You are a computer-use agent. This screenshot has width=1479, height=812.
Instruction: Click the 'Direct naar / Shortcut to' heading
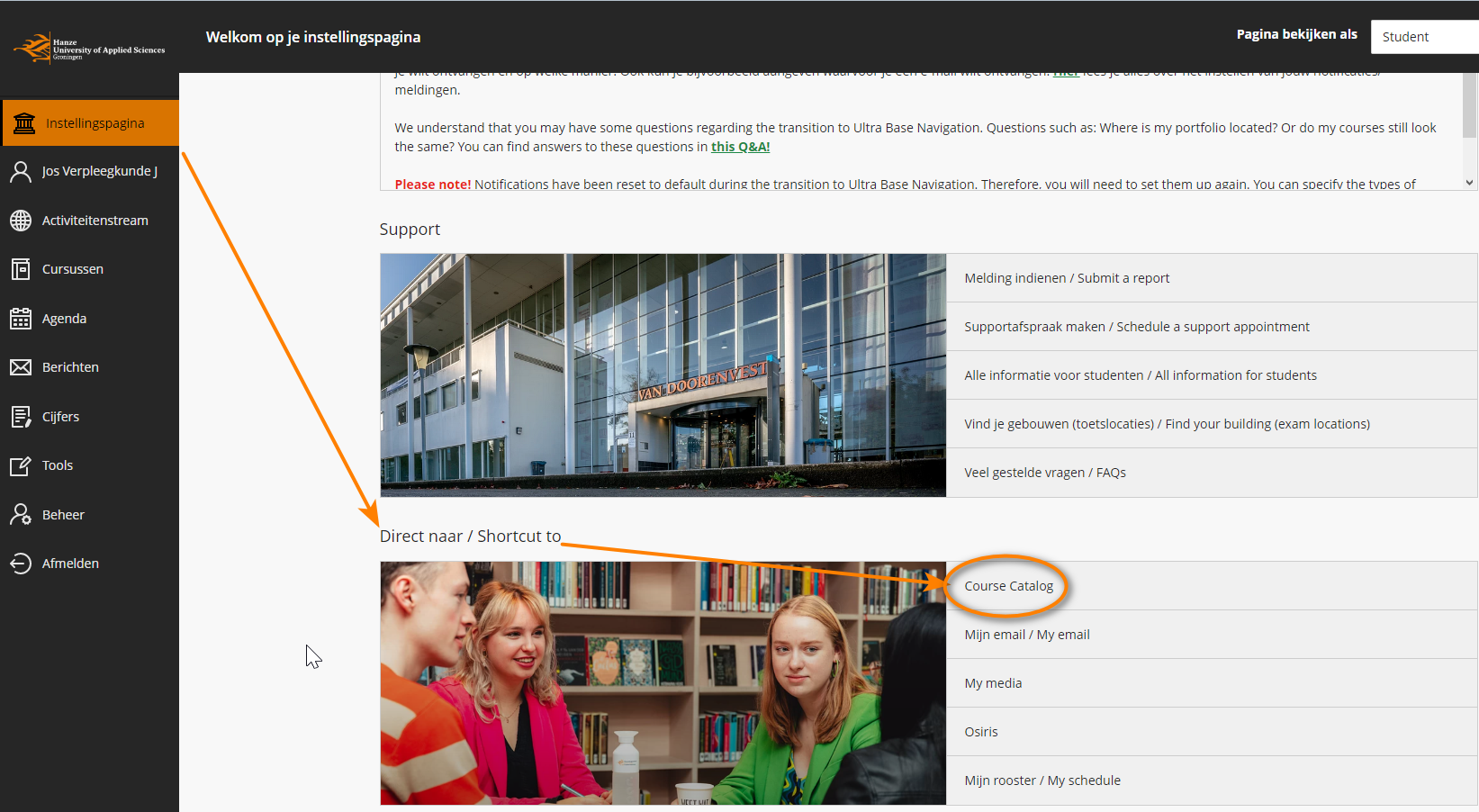(x=470, y=537)
